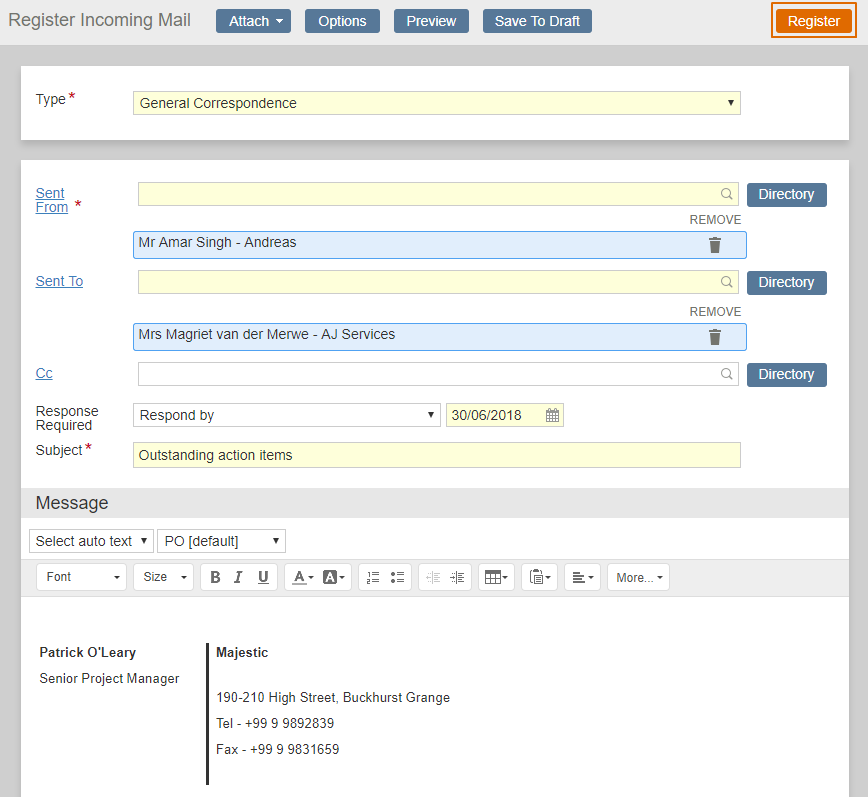Viewport: 868px width, 797px height.
Task: Open the Attach menu
Action: (x=253, y=21)
